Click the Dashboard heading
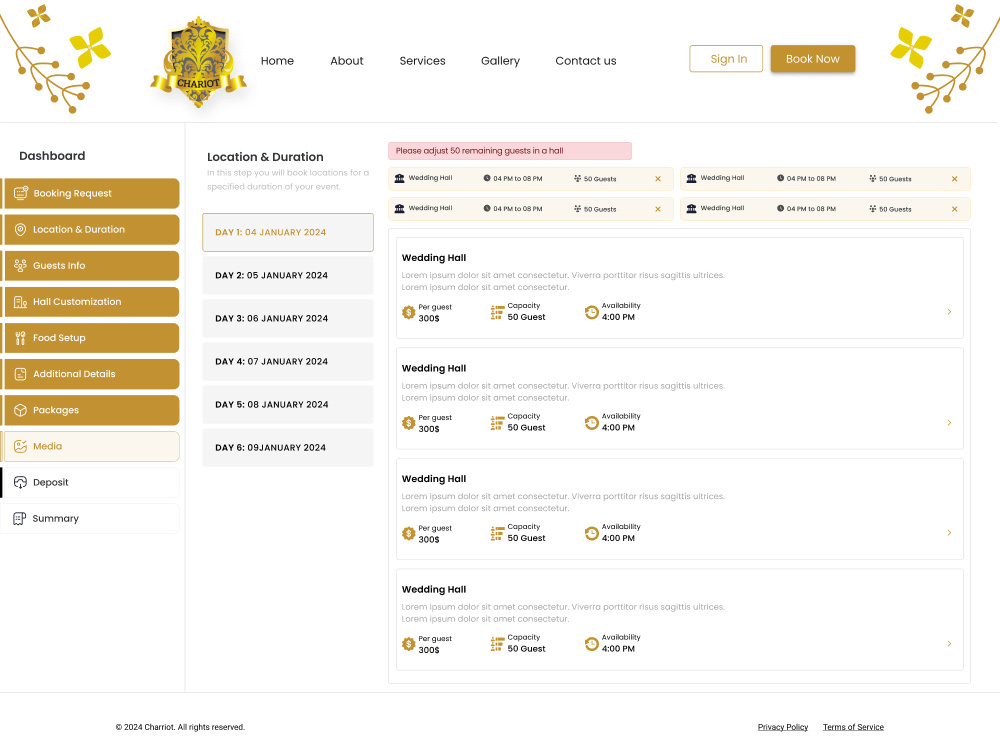This screenshot has height=750, width=1000. pyautogui.click(x=52, y=156)
